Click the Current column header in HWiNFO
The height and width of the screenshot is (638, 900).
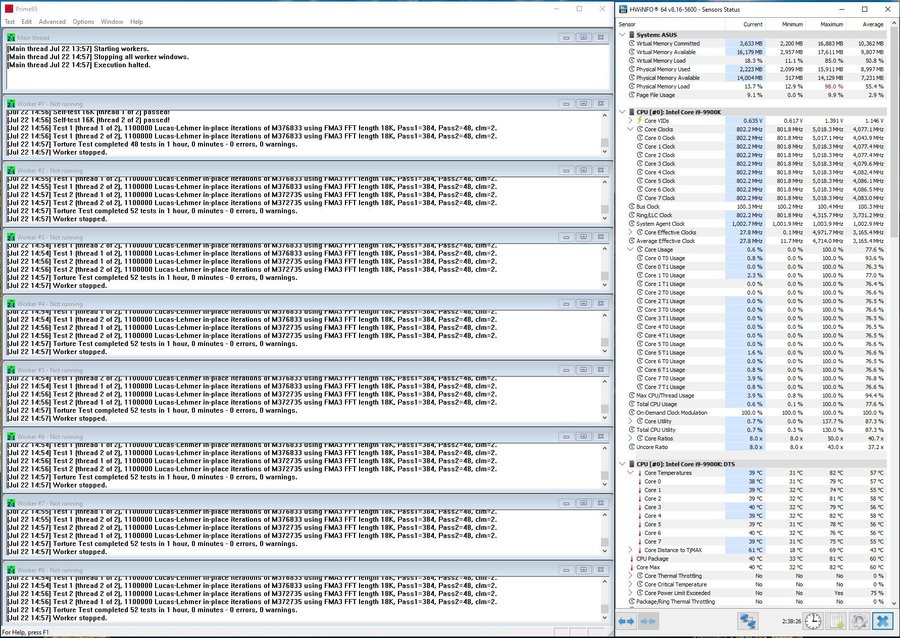click(x=745, y=24)
